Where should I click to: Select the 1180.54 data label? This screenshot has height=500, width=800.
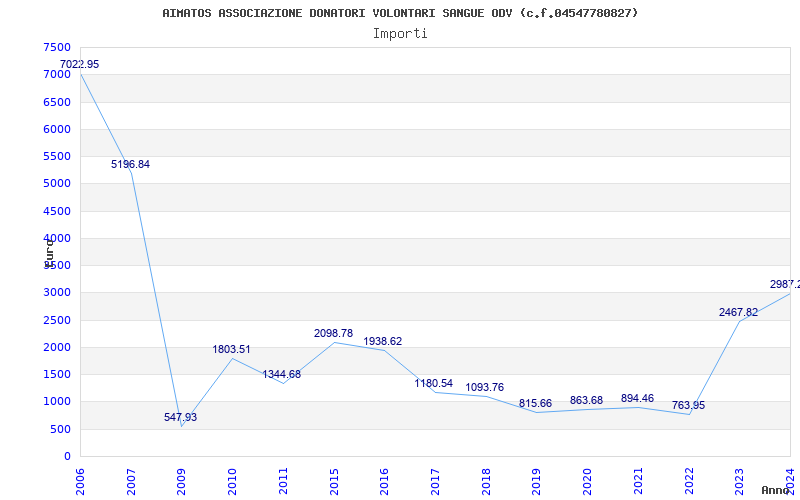click(434, 383)
